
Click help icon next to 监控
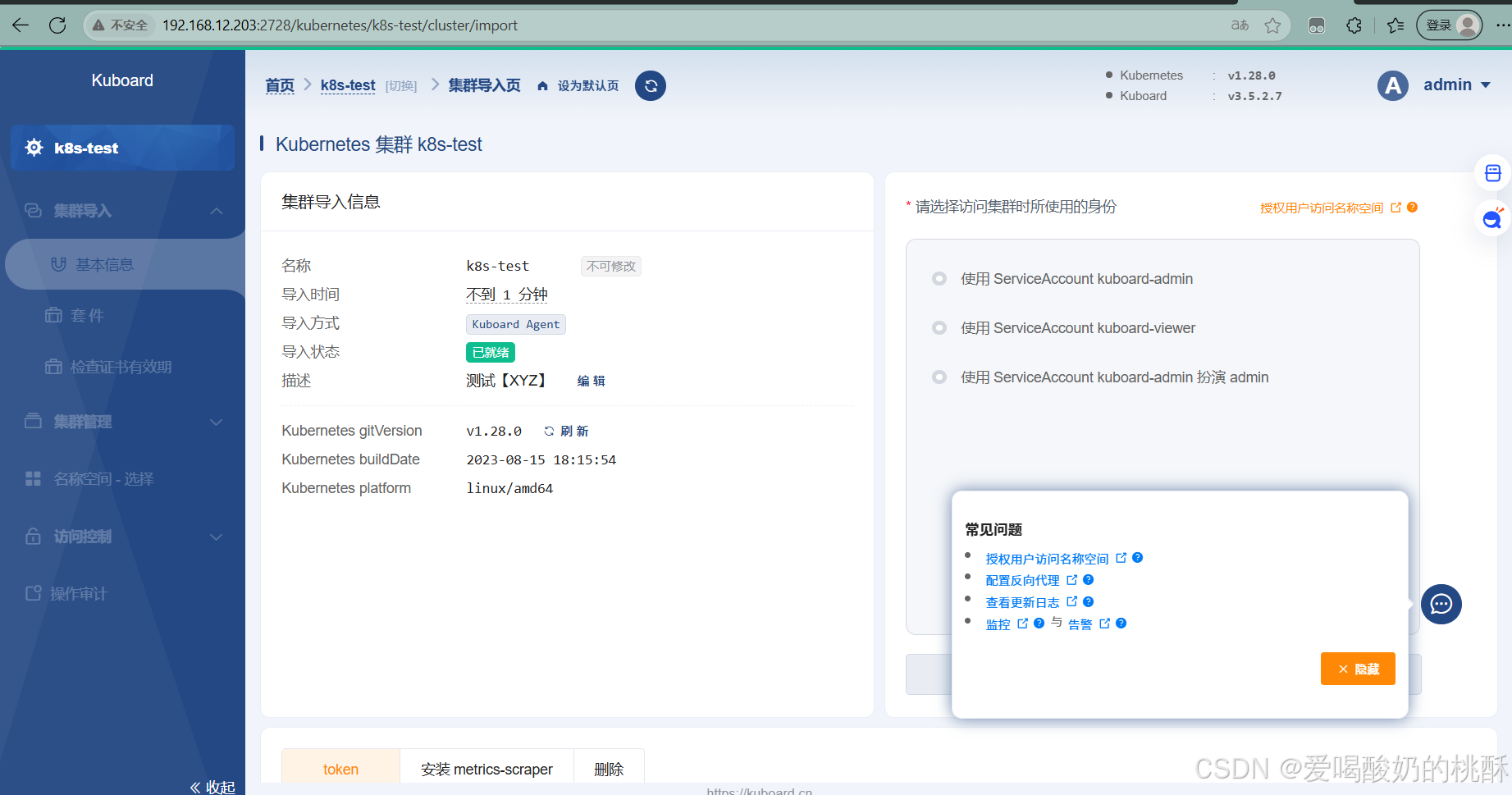[1039, 624]
